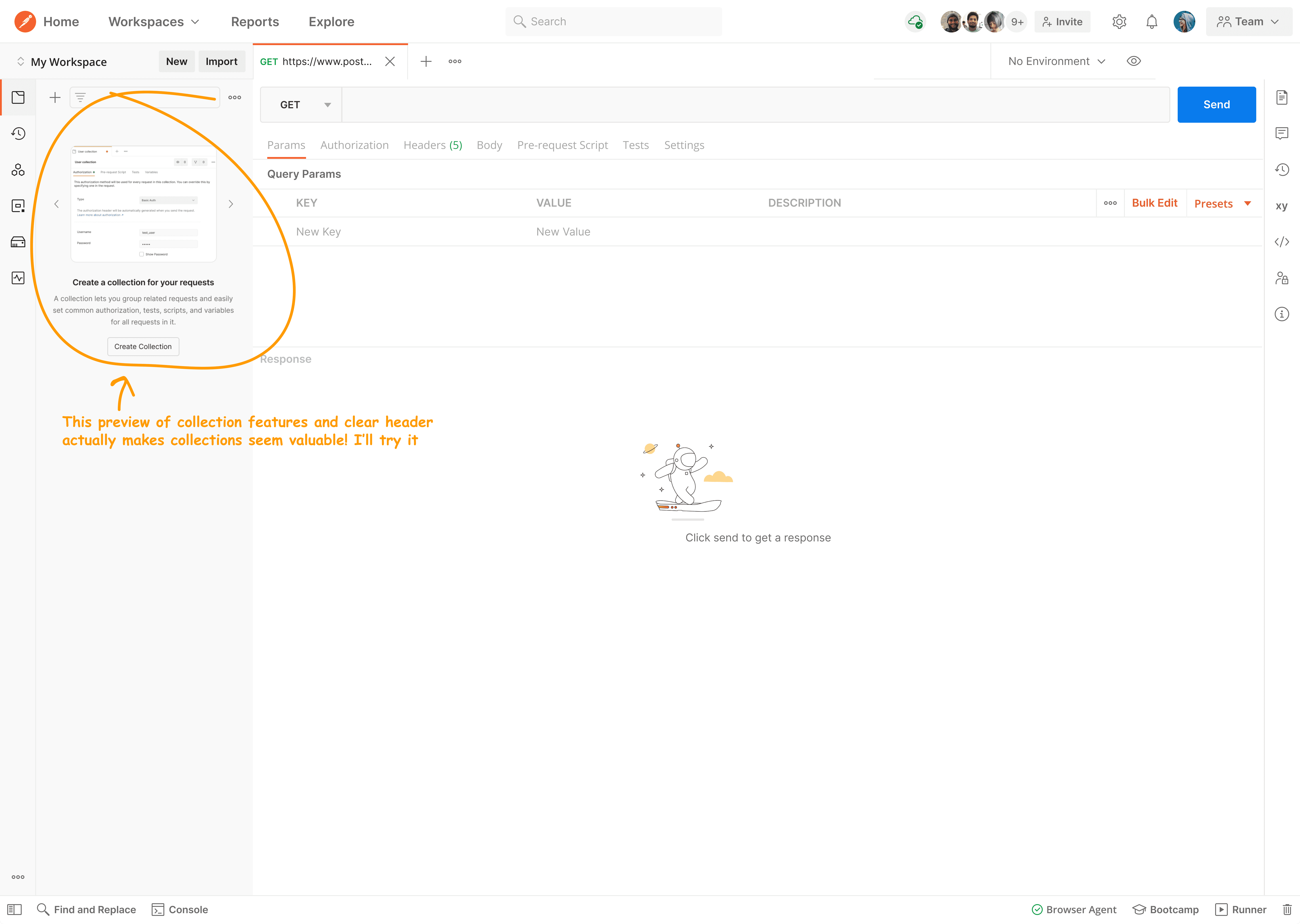Open the Comments icon in right sidebar
The height and width of the screenshot is (924, 1300).
pyautogui.click(x=1281, y=133)
